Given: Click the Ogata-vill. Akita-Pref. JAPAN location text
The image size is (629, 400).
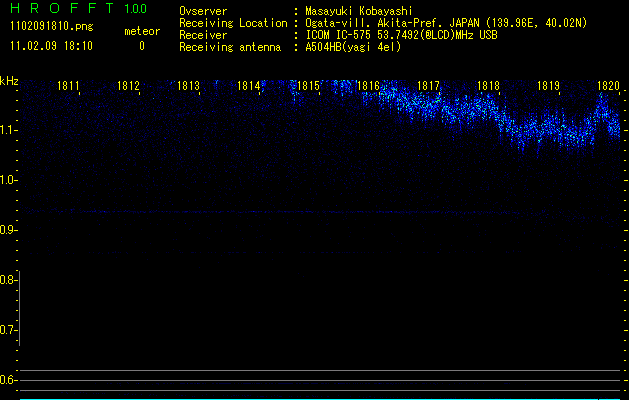Looking at the screenshot, I should tap(446, 23).
